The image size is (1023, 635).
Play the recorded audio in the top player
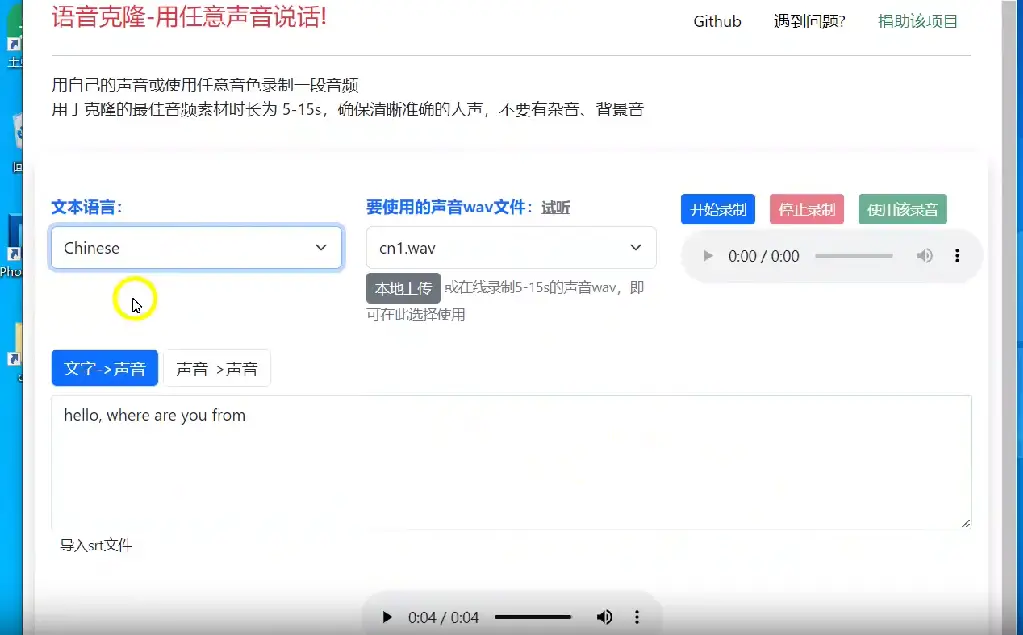coord(708,256)
